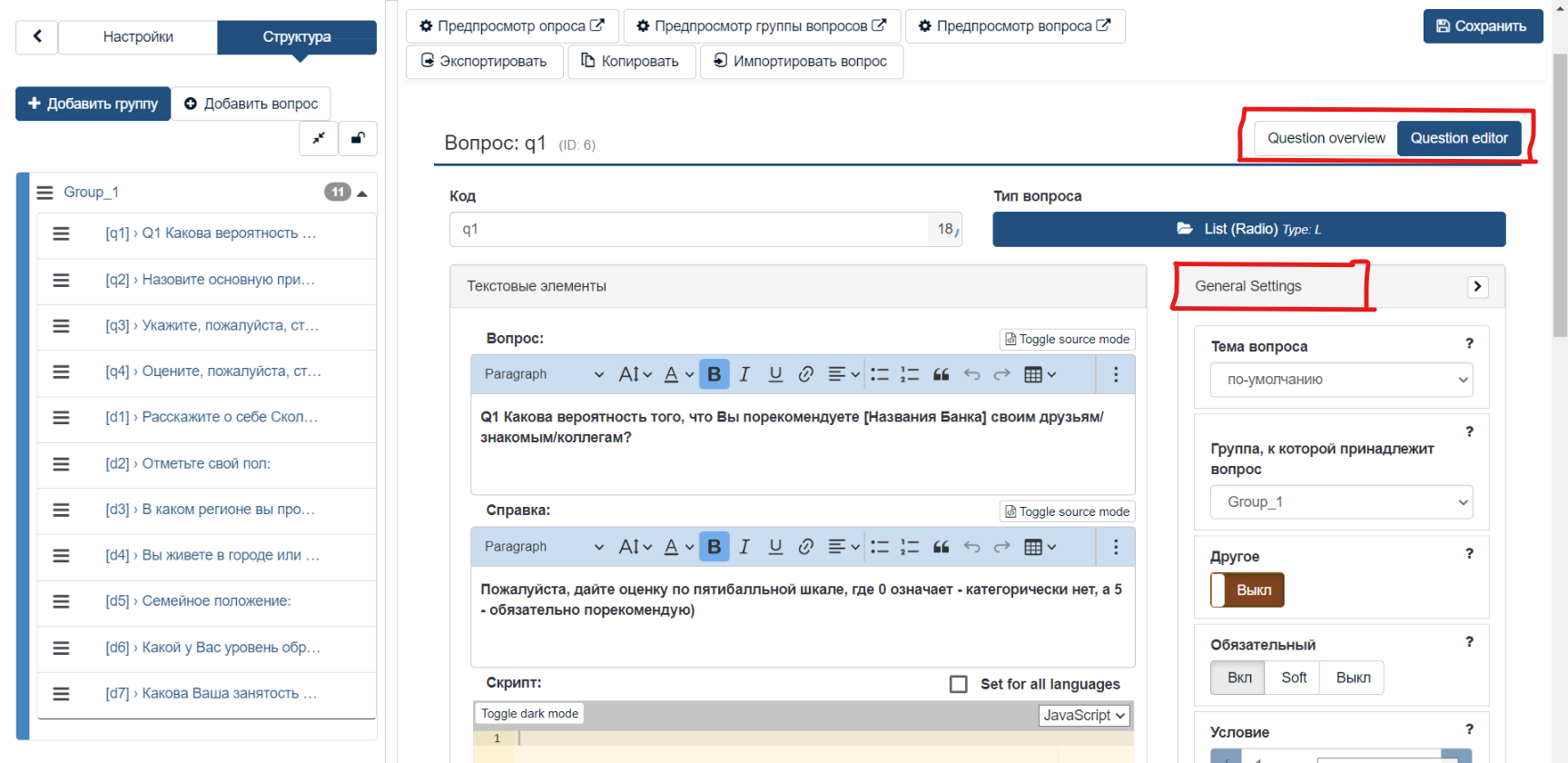
Task: Insert bulleted list in the Справка editor
Action: tap(880, 547)
